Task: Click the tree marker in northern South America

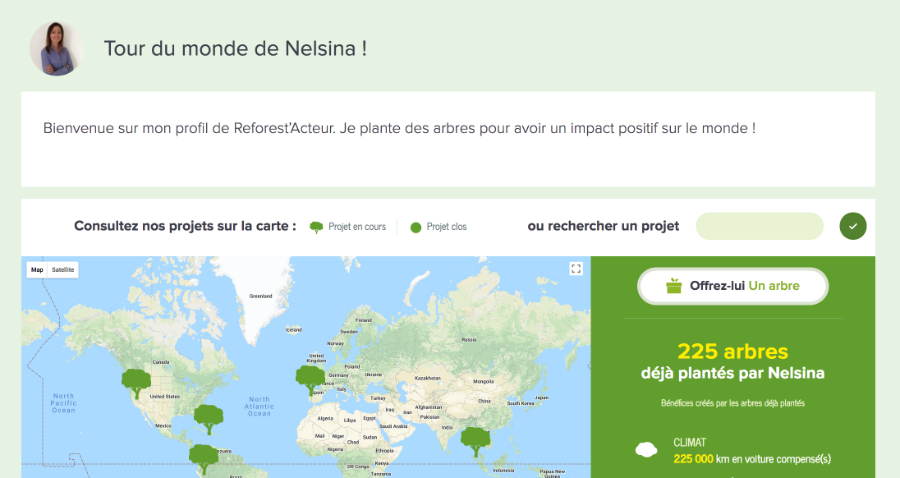Action: tap(204, 458)
